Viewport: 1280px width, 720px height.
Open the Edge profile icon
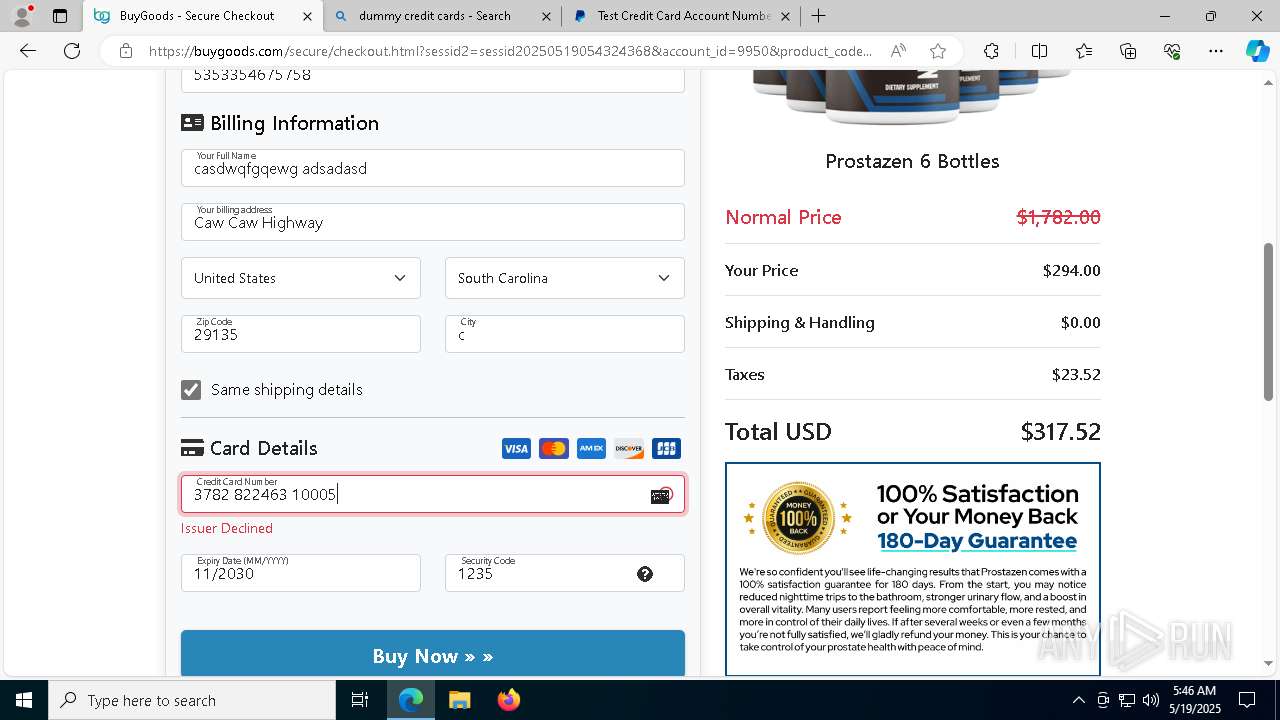point(22,16)
